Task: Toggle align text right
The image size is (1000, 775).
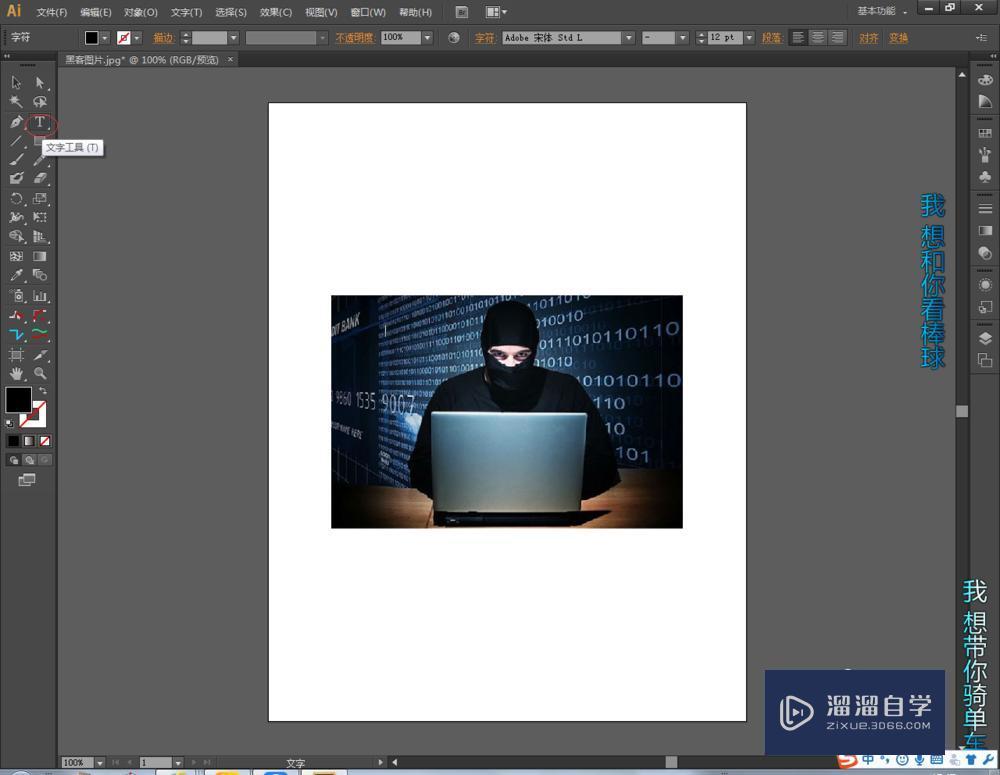Action: click(837, 38)
